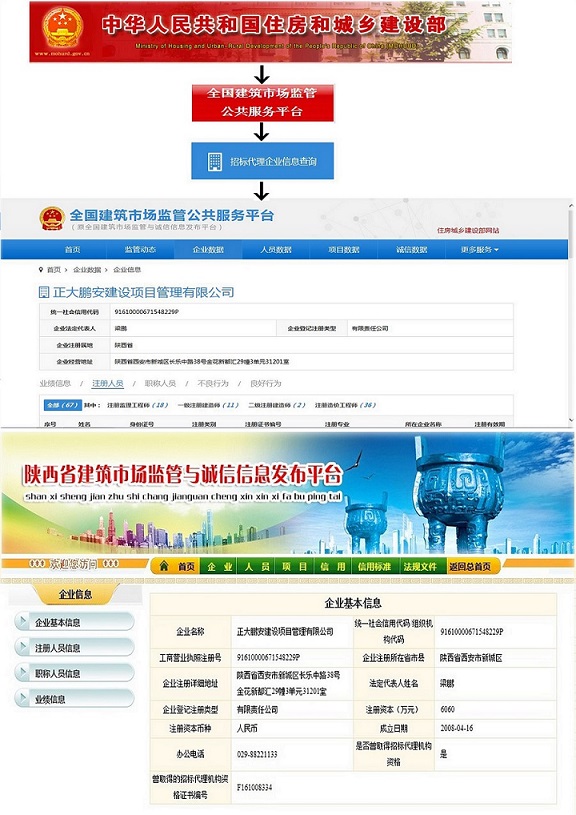Click the building icon in the 招标代理企业信息查询 button
Screen dimensions: 576x815
(215, 162)
